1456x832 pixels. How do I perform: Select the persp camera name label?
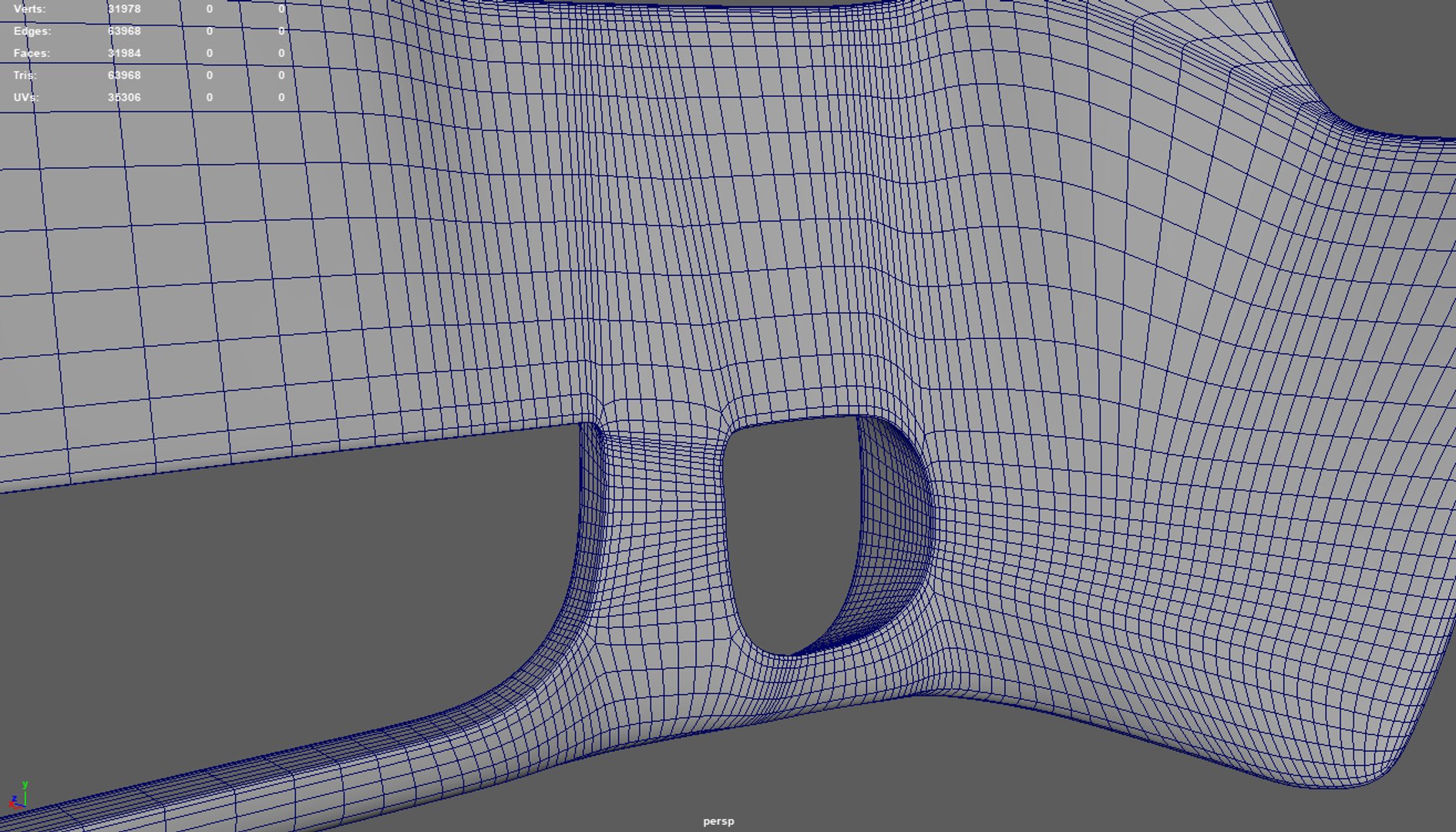718,821
